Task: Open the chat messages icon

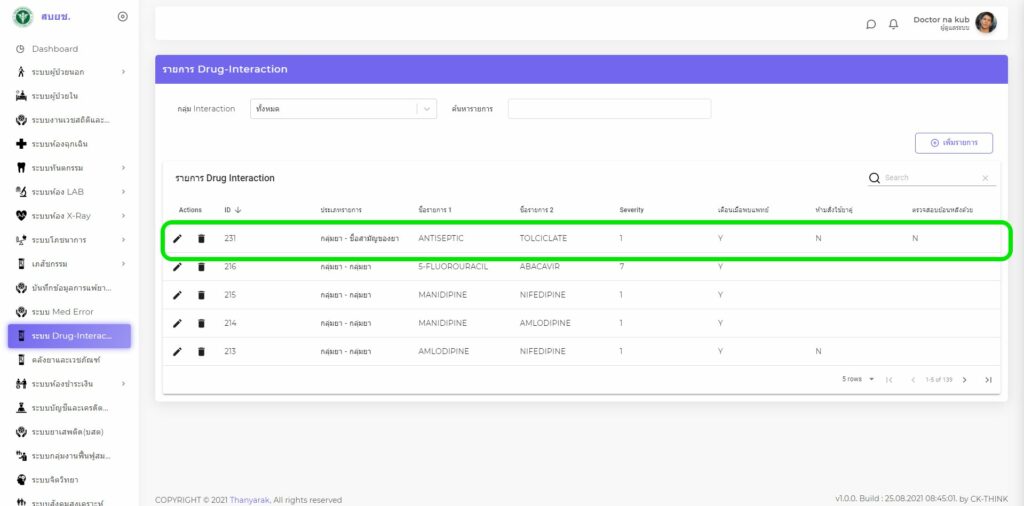Action: point(871,24)
